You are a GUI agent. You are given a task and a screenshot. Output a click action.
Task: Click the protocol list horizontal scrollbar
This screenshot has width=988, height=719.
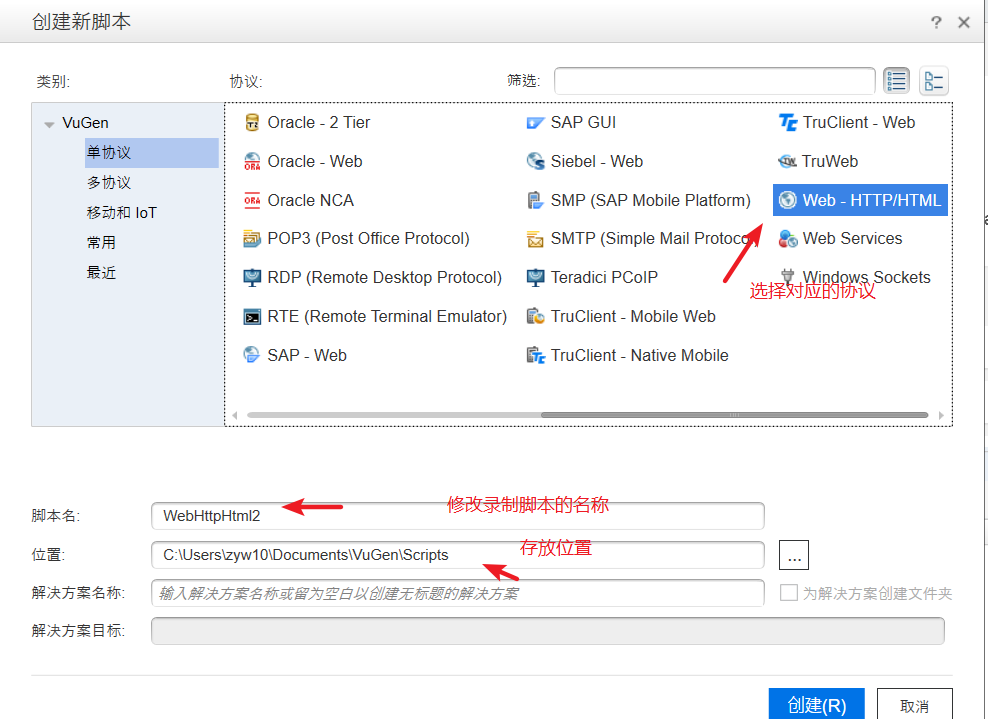tap(734, 415)
